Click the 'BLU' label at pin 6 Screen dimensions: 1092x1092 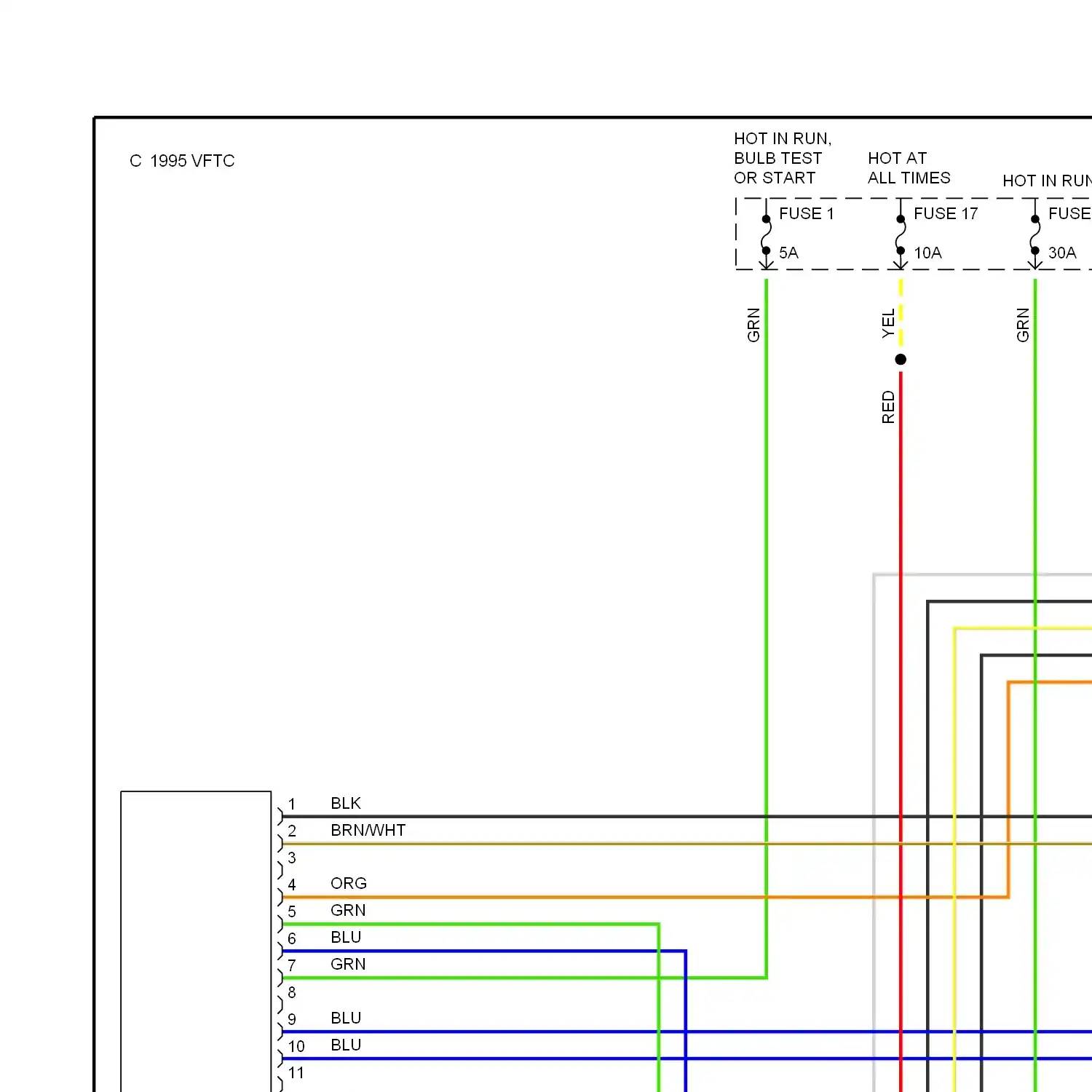point(346,937)
